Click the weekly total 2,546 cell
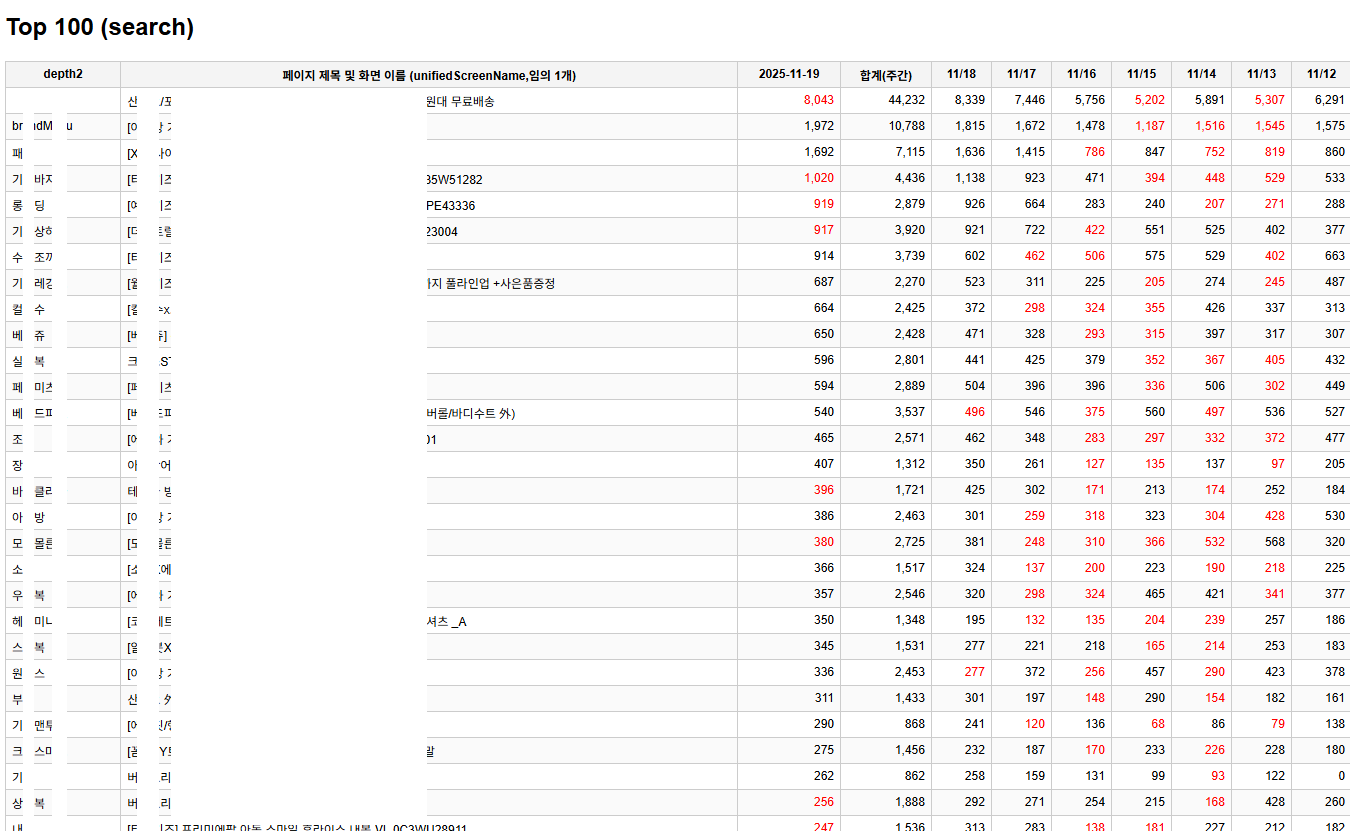Screen dimensions: 1350x831 click(x=886, y=595)
